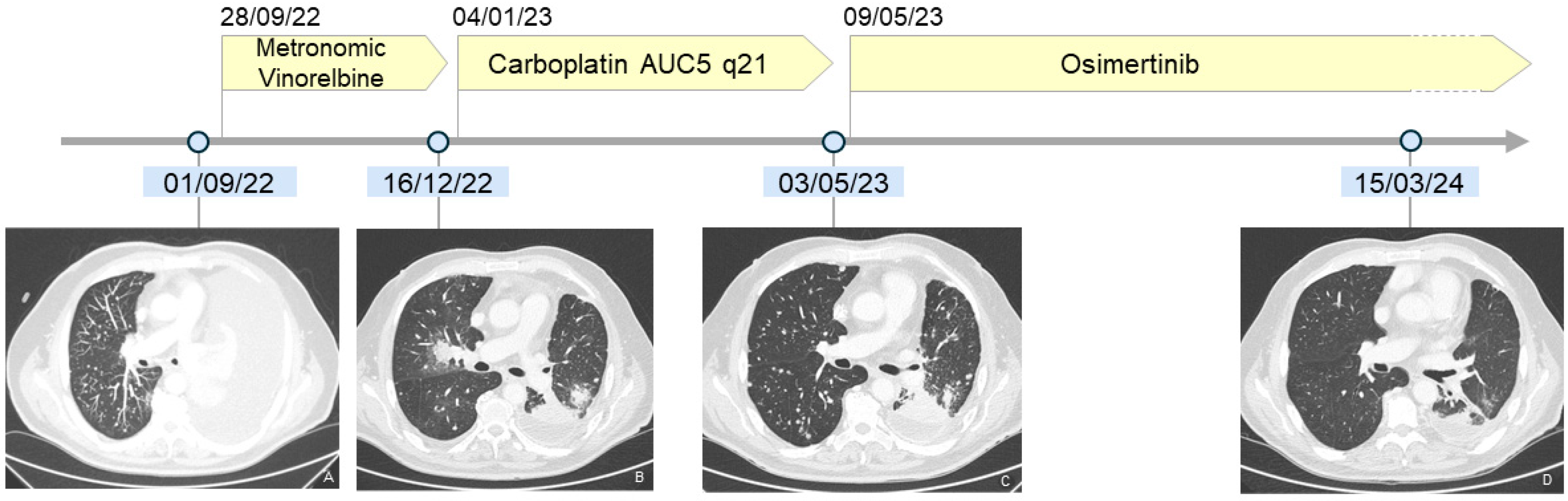The image size is (1568, 501).
Task: Click the arrowhead ending the grey timeline
Action: 1518,142
